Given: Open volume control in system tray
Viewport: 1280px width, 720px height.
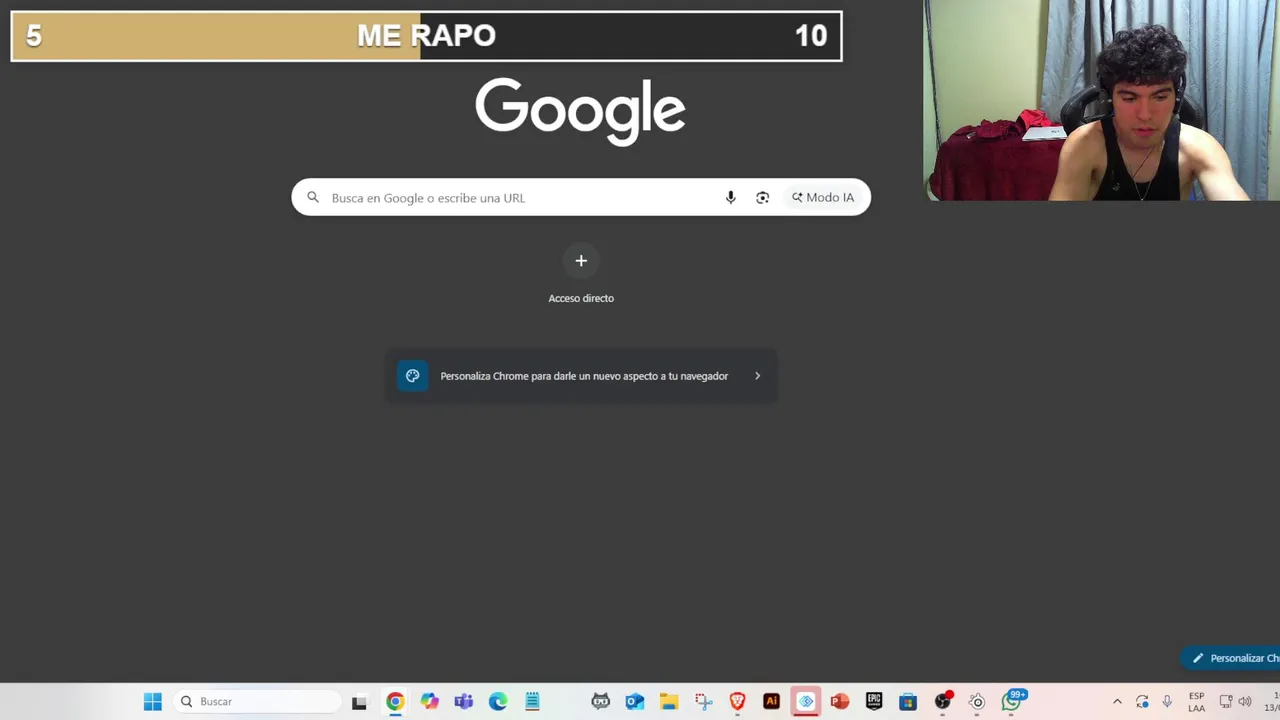Looking at the screenshot, I should coord(1245,702).
